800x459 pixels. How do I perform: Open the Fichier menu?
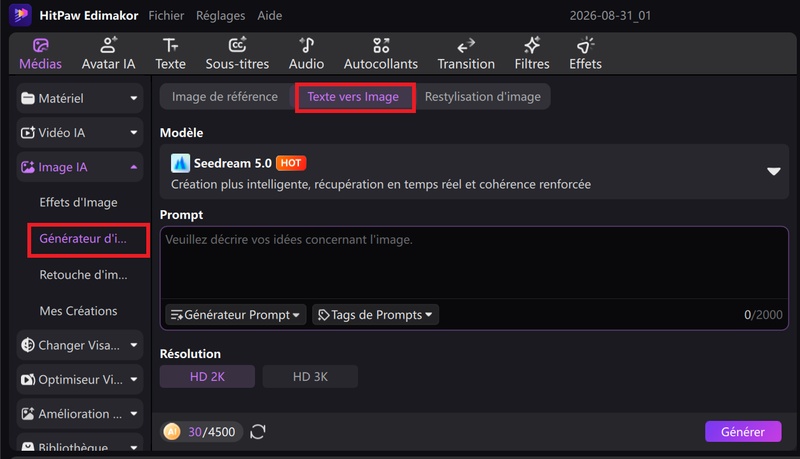[x=166, y=16]
